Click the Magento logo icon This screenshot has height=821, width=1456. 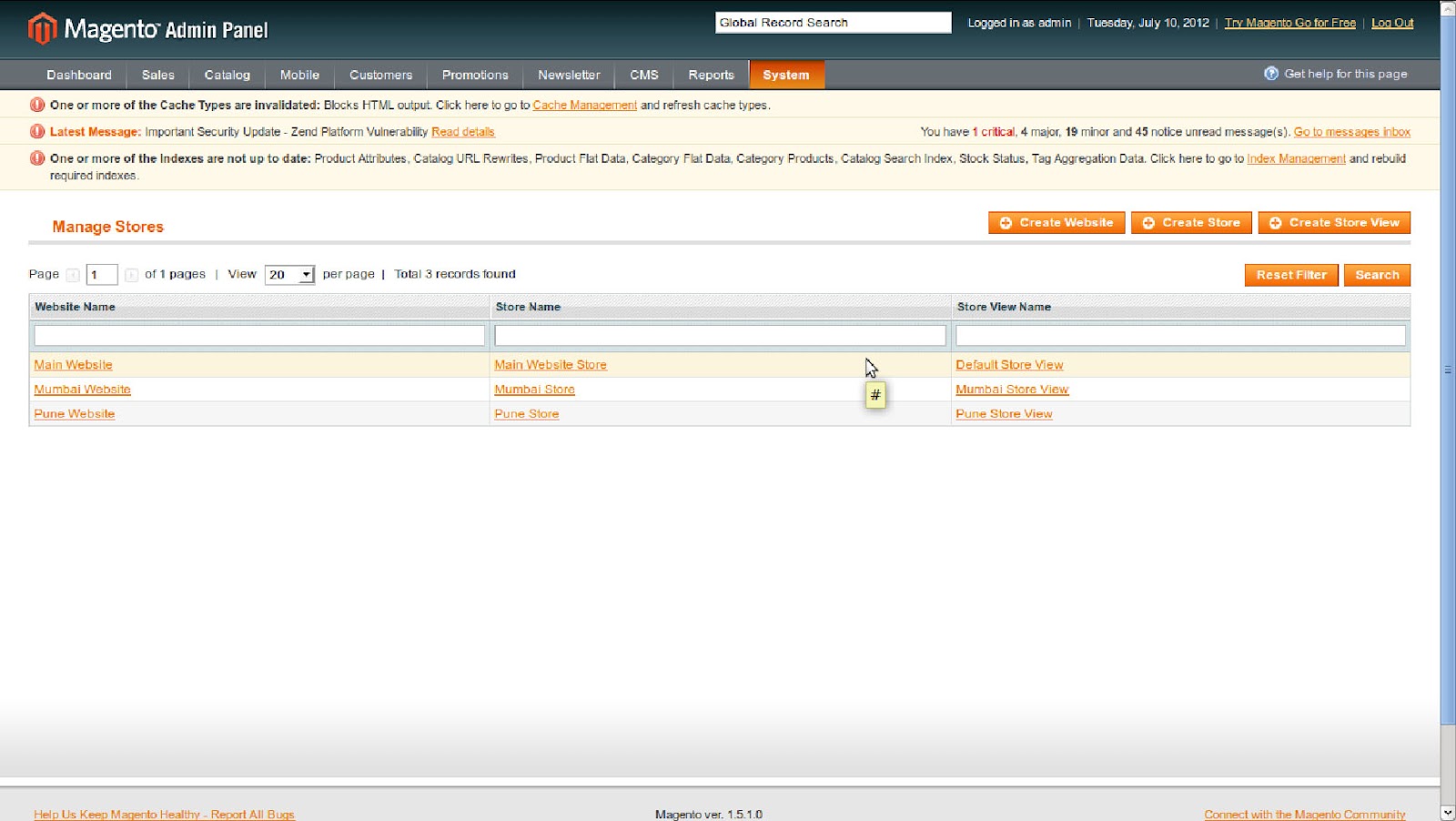pos(42,28)
